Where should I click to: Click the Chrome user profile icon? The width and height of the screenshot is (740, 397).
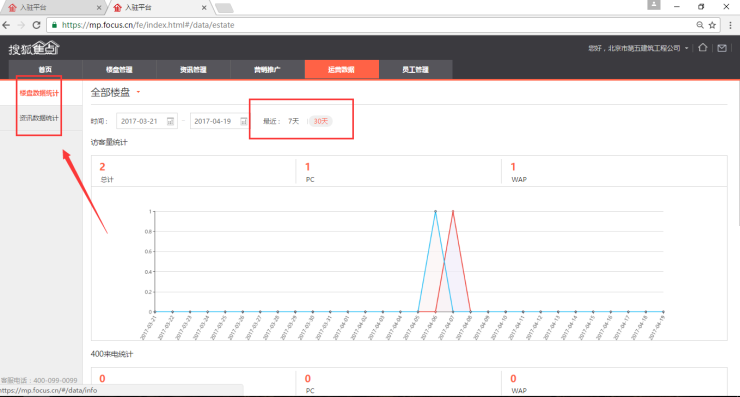tap(654, 5)
